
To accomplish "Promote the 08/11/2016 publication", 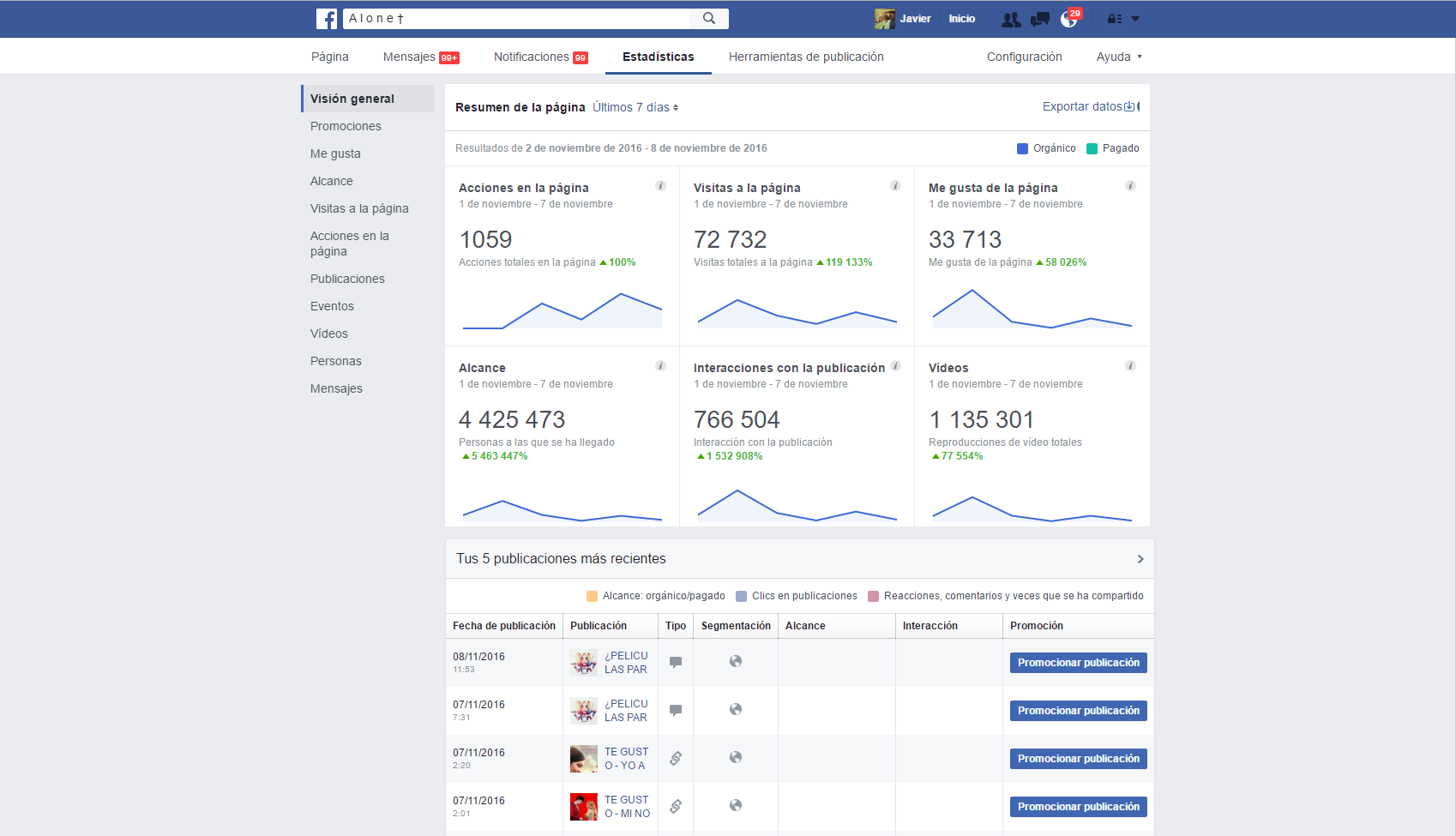I will [x=1079, y=663].
